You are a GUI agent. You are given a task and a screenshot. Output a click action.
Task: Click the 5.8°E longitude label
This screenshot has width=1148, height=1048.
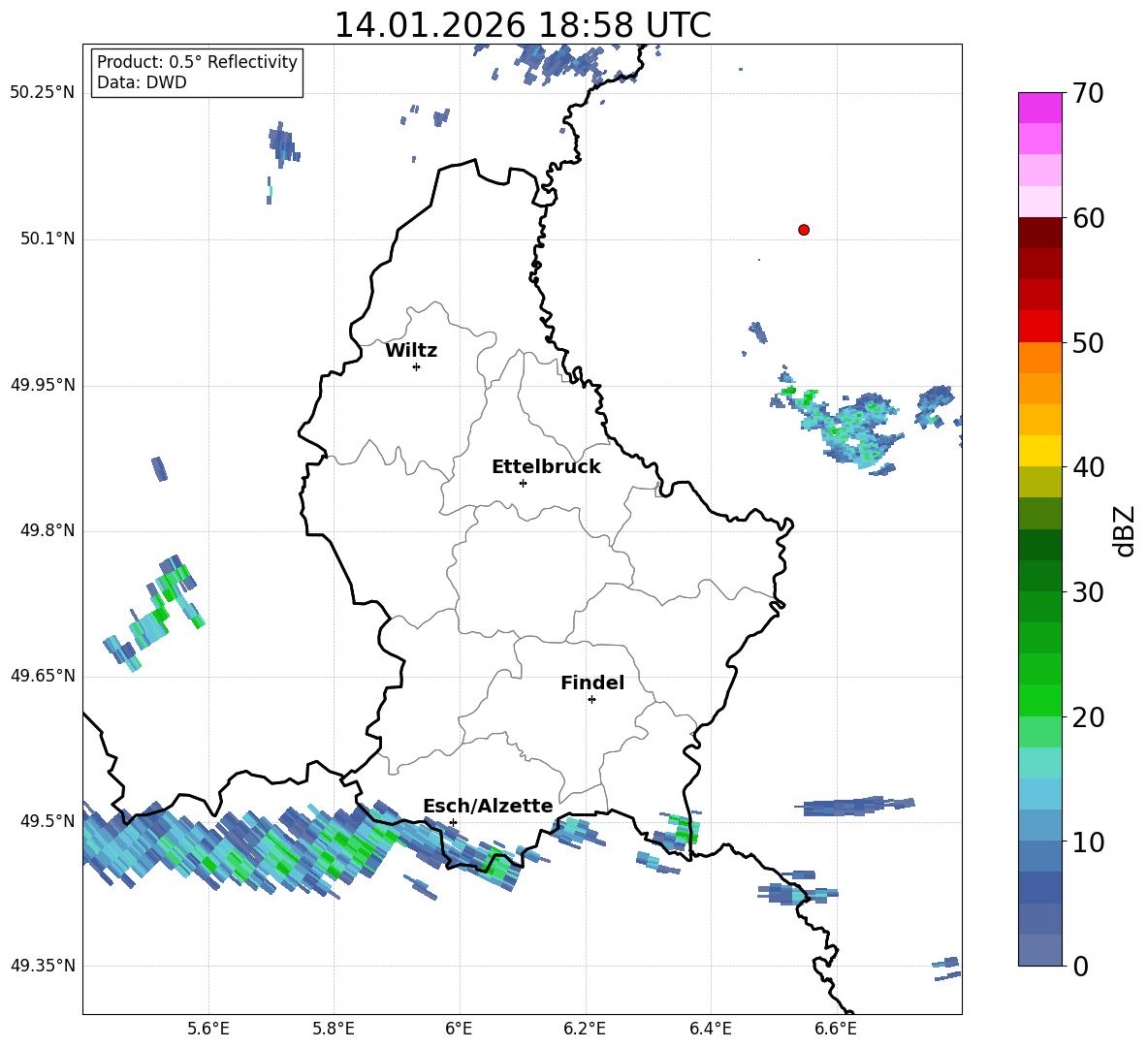(x=334, y=1029)
